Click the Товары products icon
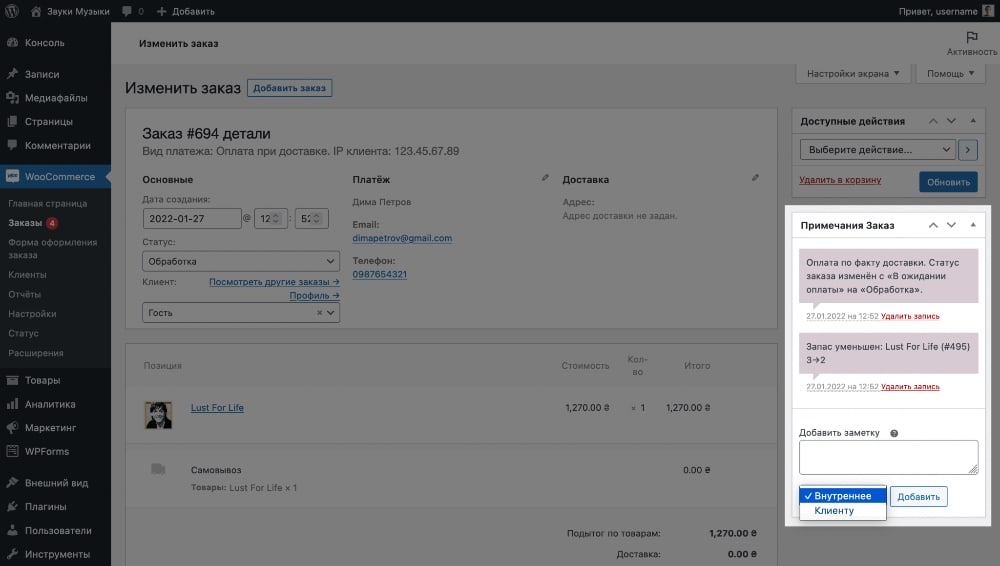 pyautogui.click(x=12, y=380)
